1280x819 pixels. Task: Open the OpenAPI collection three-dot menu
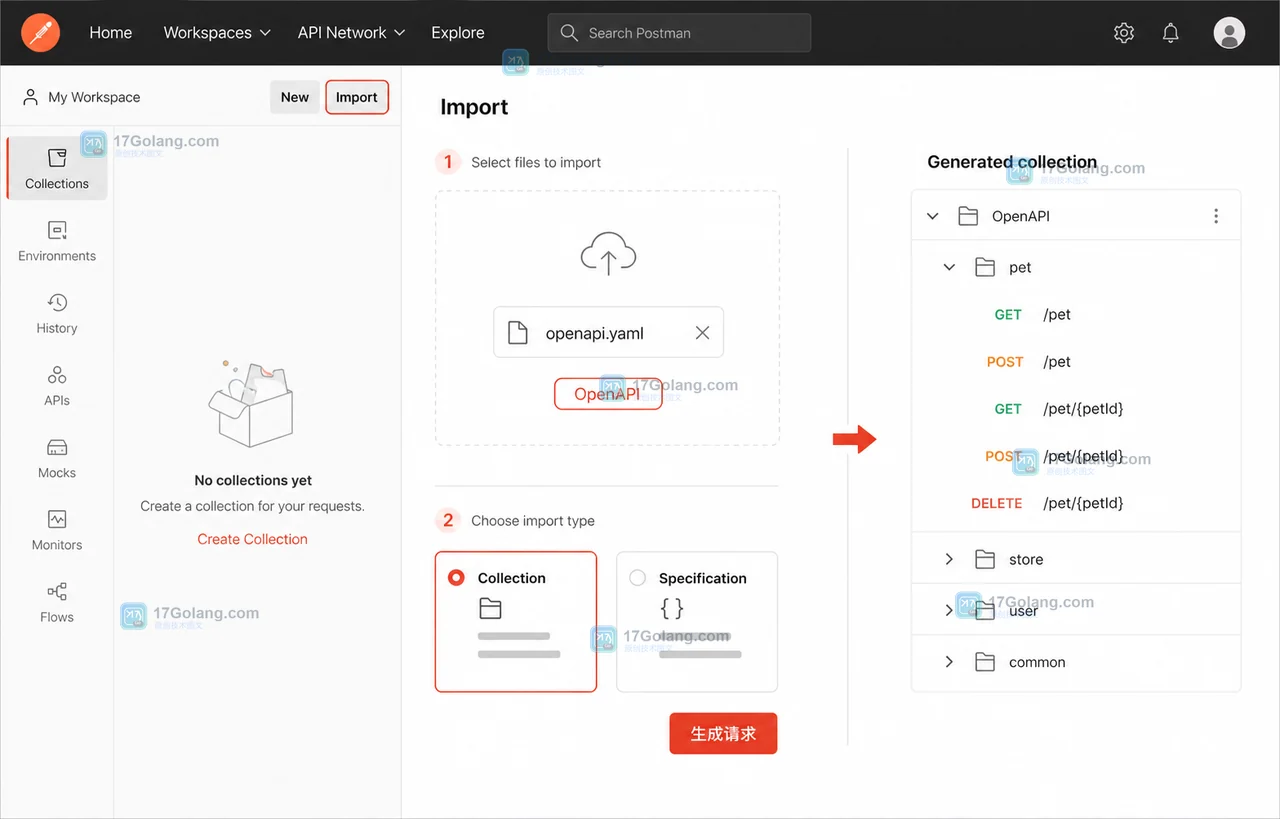pyautogui.click(x=1216, y=216)
